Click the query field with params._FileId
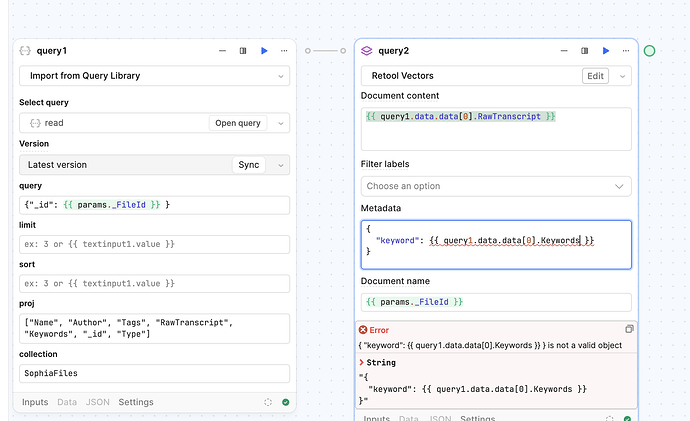 click(x=154, y=205)
